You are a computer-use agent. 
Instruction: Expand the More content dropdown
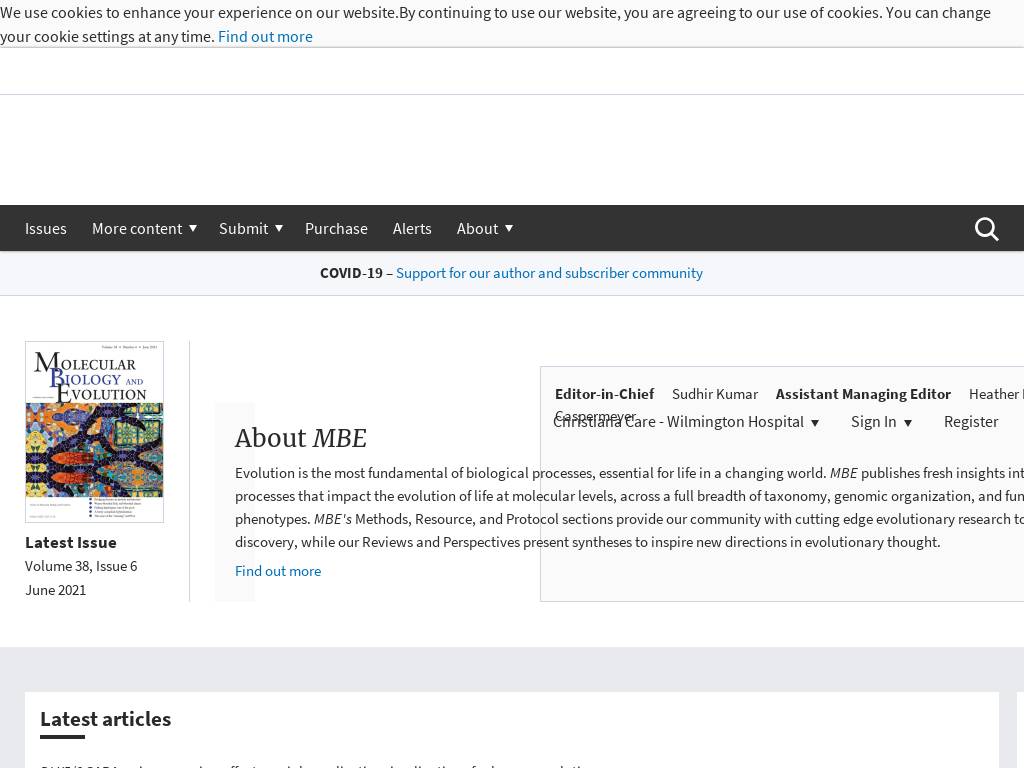pyautogui.click(x=137, y=229)
